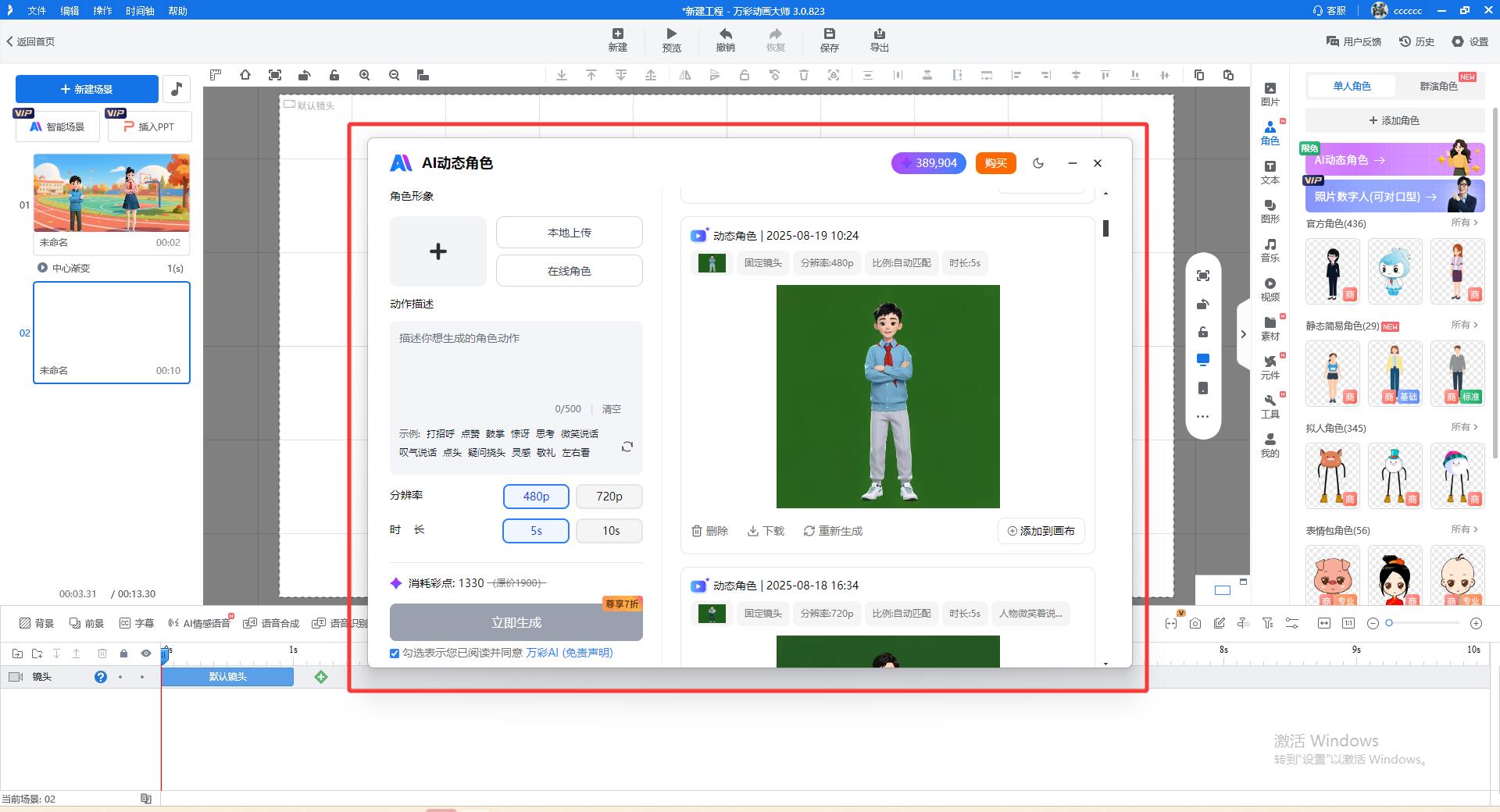Open the 图形 shapes panel in sidebar

1270,212
